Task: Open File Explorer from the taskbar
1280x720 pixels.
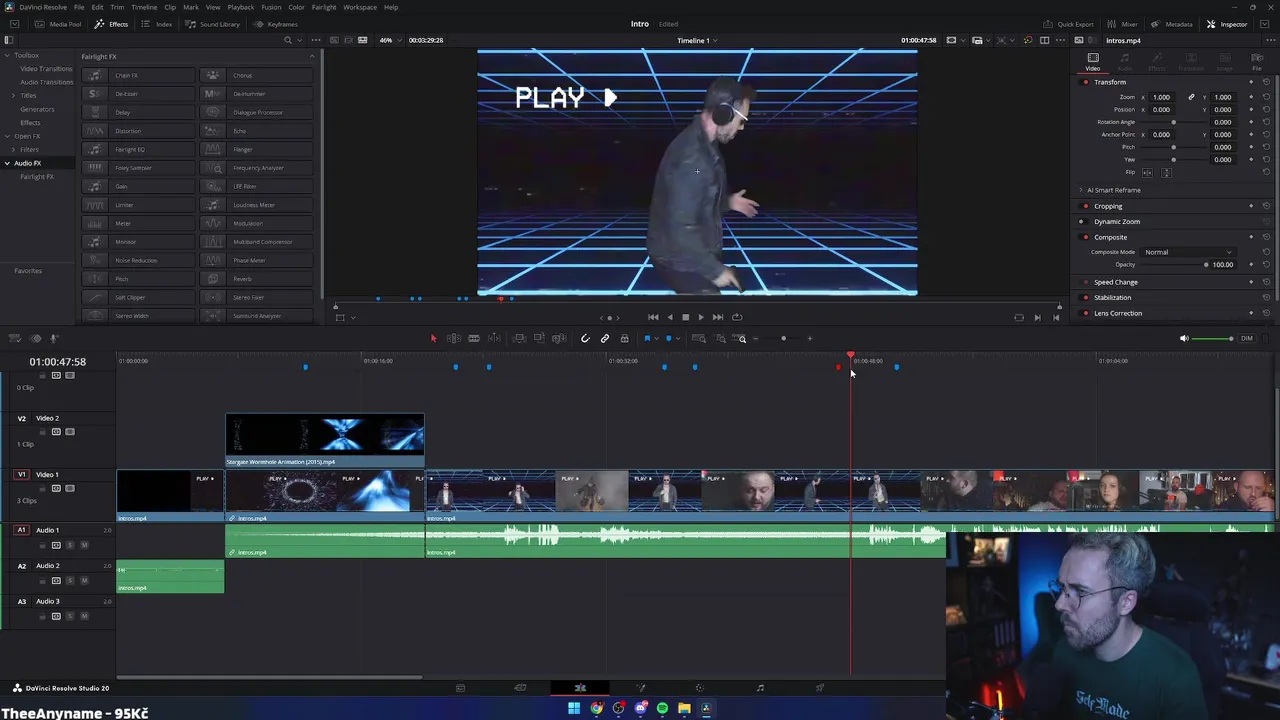Action: [684, 708]
